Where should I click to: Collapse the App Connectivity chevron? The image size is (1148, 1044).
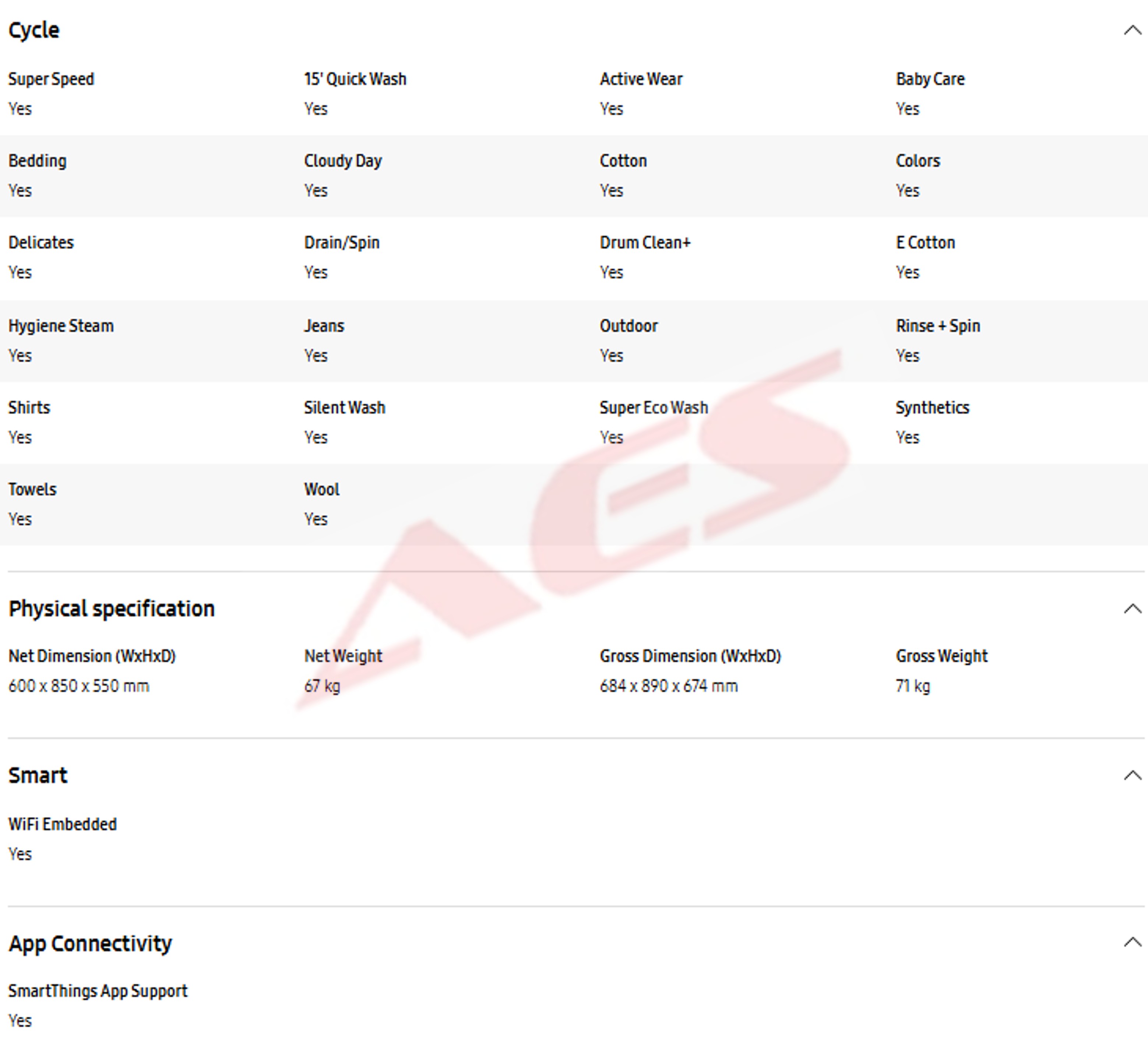(1132, 943)
